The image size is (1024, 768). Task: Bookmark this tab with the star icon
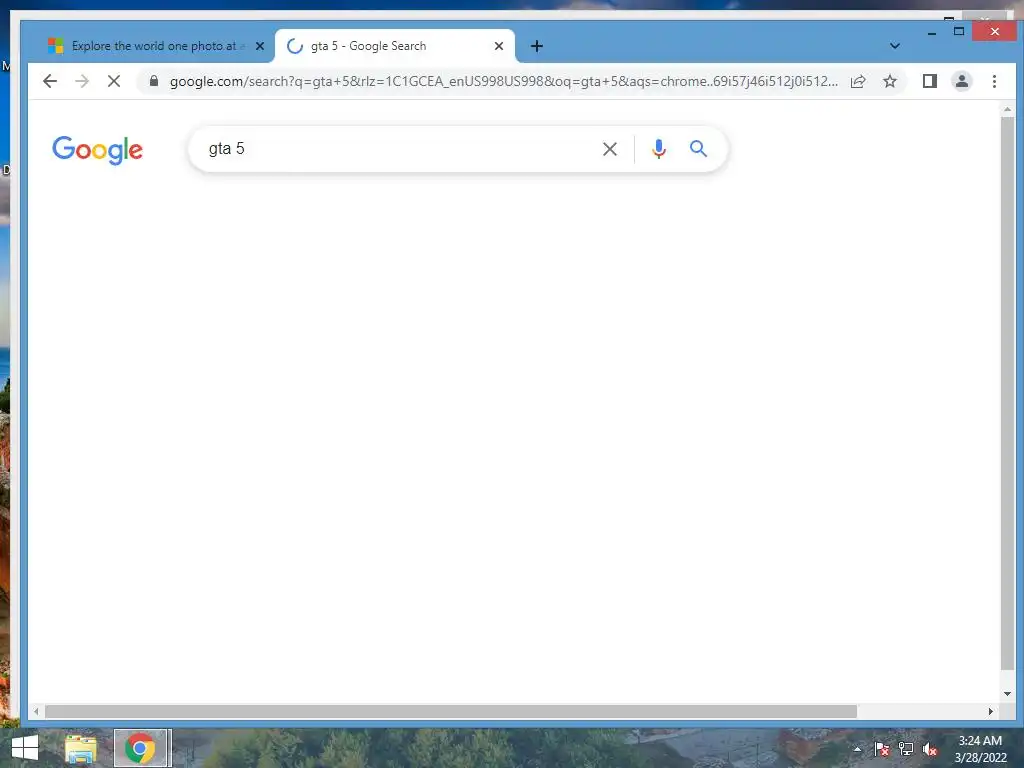pos(889,81)
